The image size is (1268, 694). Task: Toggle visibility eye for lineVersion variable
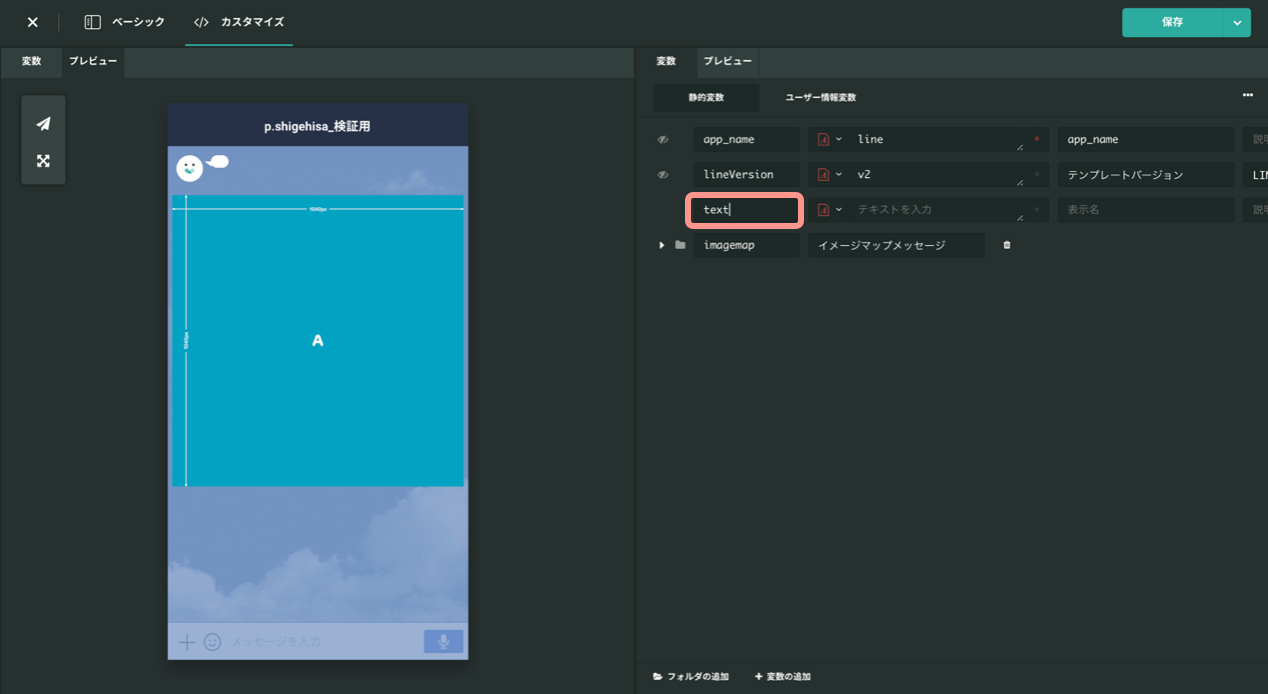[x=662, y=175]
